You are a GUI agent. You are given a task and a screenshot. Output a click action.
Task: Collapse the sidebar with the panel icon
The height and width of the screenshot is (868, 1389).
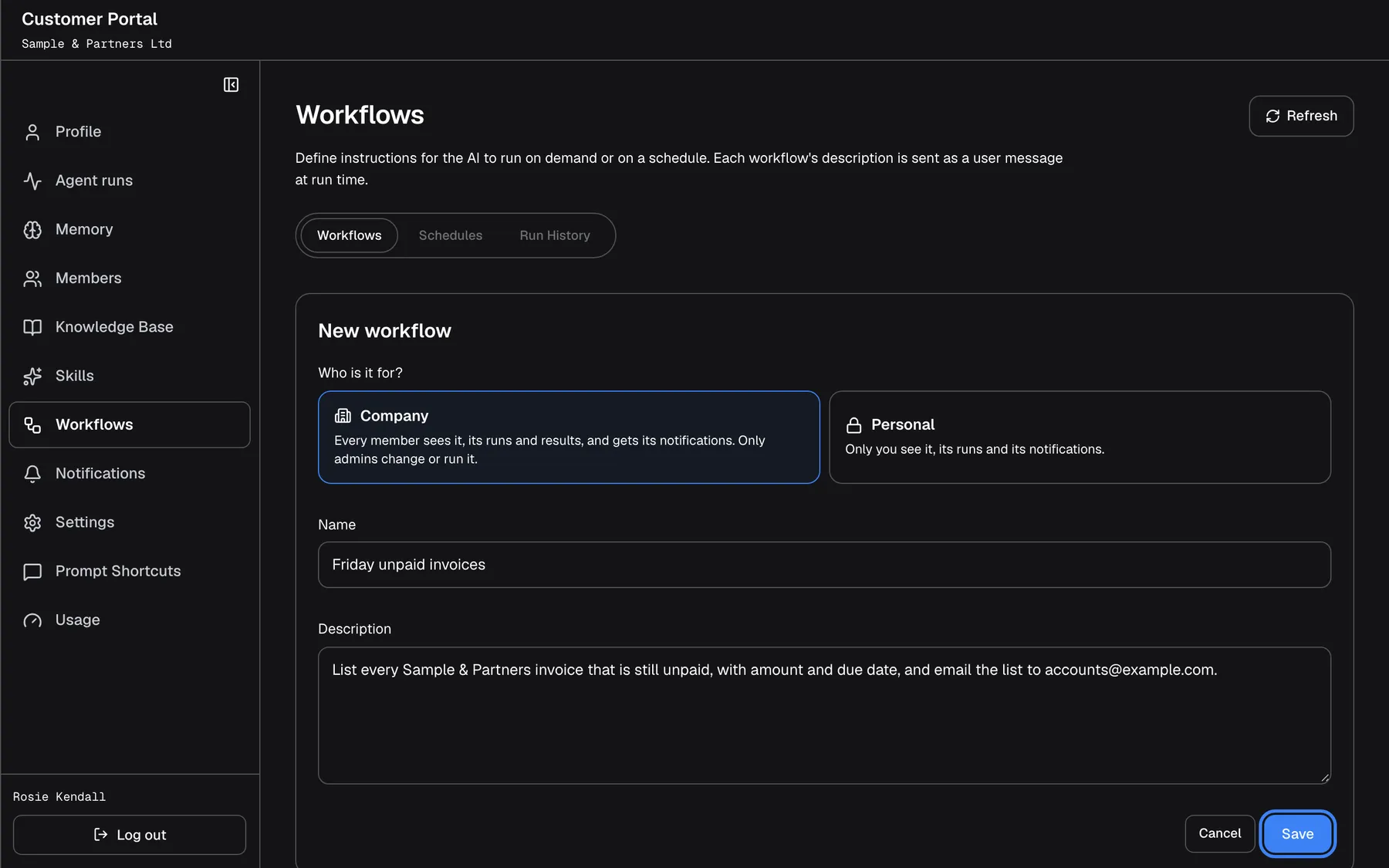pos(231,85)
